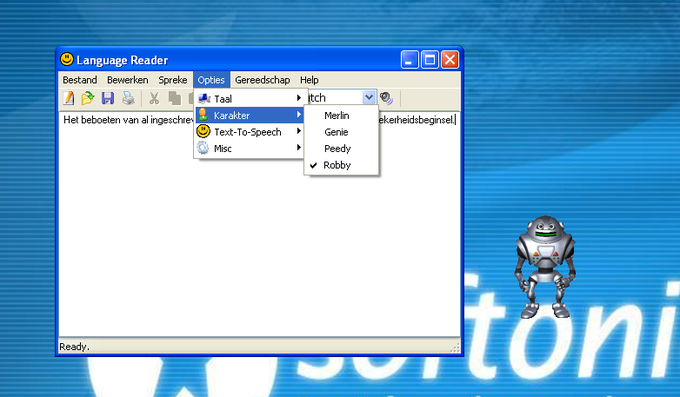This screenshot has height=397, width=680.
Task: Expand the language dropdown arrow
Action: coord(369,98)
